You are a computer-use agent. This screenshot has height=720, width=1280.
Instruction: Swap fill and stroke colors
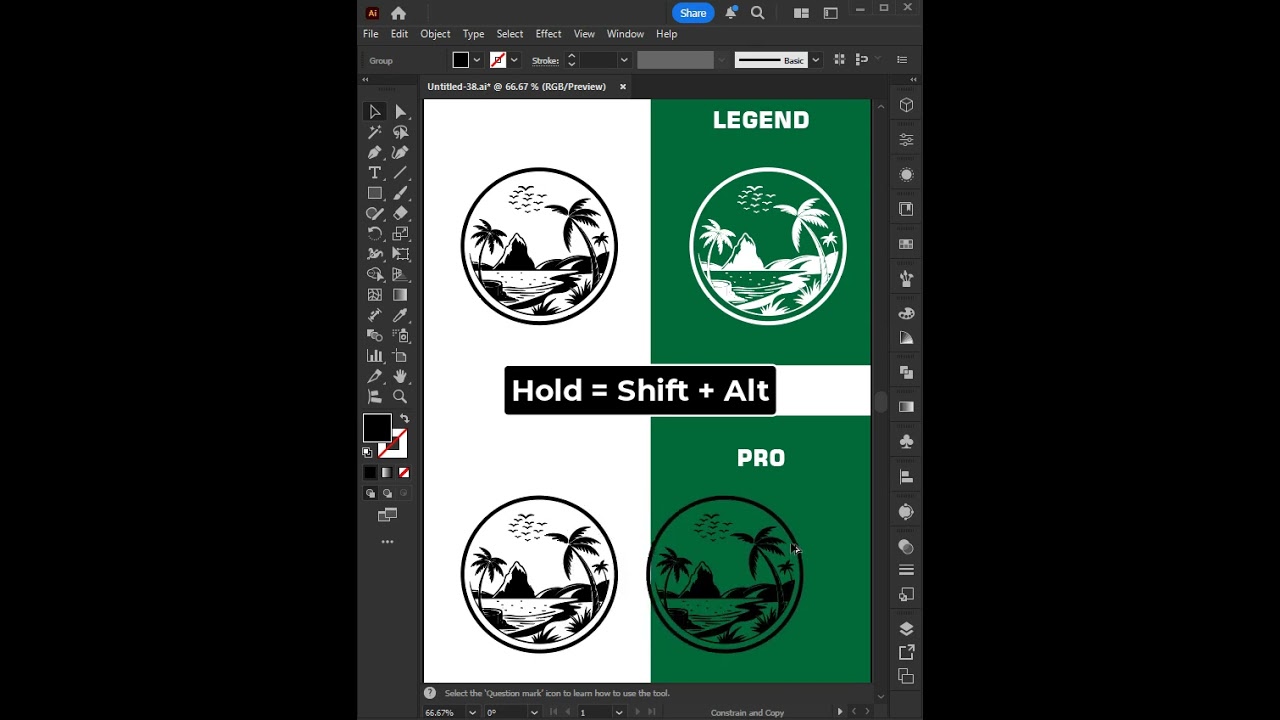(404, 419)
